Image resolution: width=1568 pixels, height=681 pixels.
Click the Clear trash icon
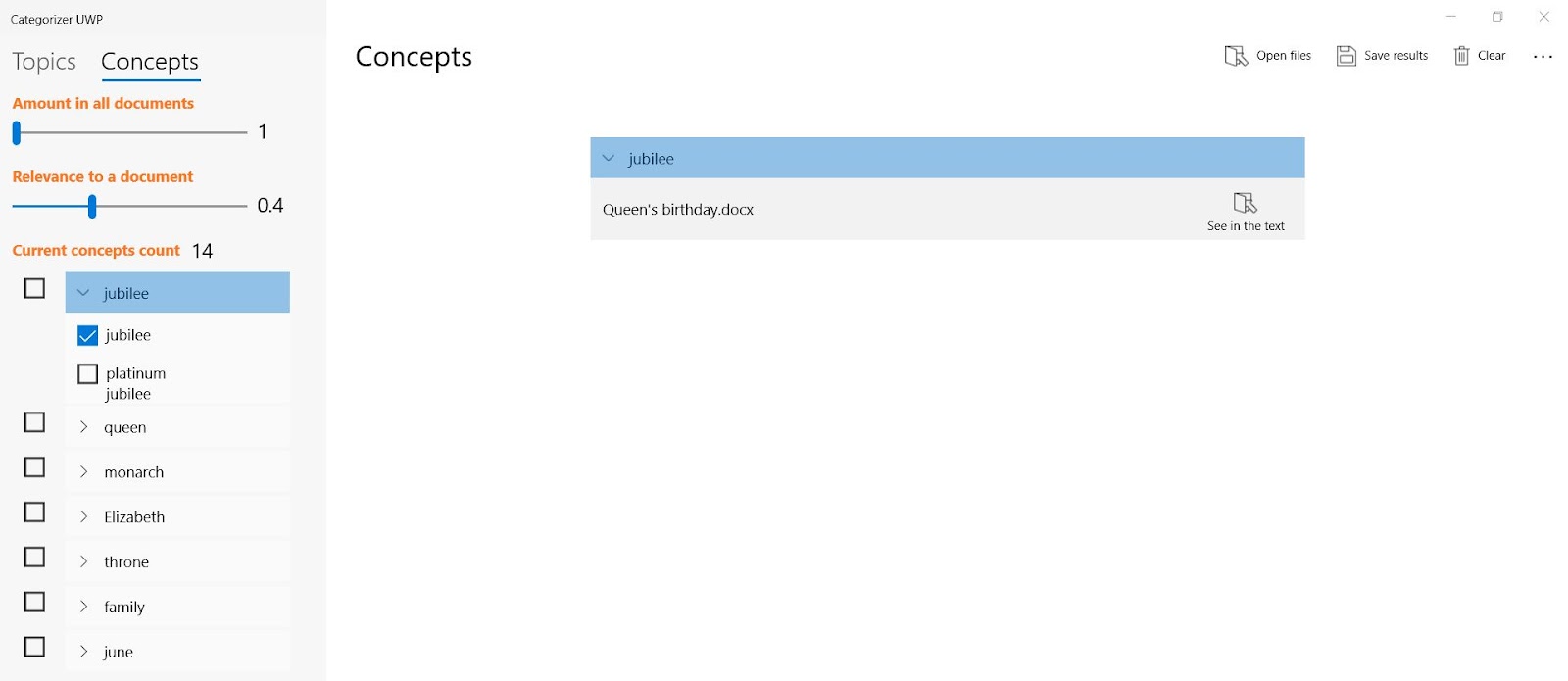tap(1461, 56)
